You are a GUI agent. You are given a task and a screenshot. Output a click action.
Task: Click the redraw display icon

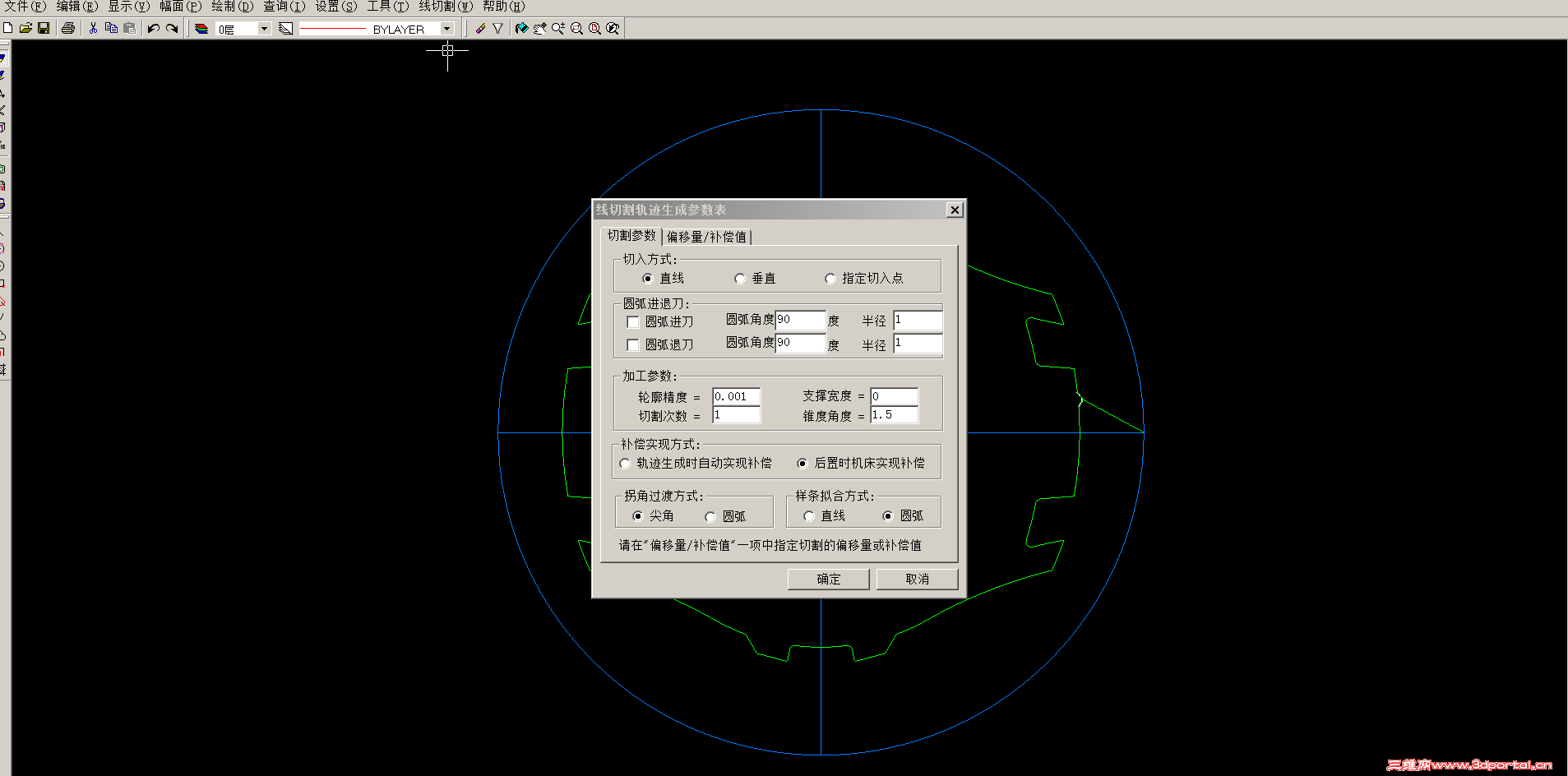[x=521, y=28]
